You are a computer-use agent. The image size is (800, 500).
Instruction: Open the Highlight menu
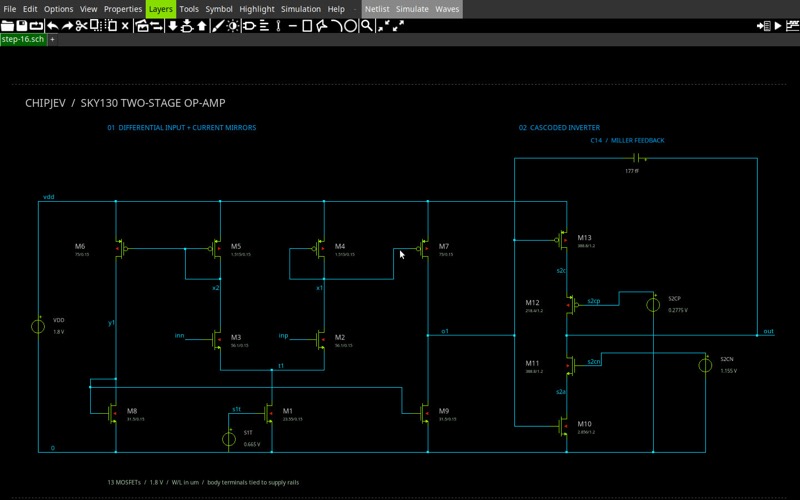coord(257,9)
